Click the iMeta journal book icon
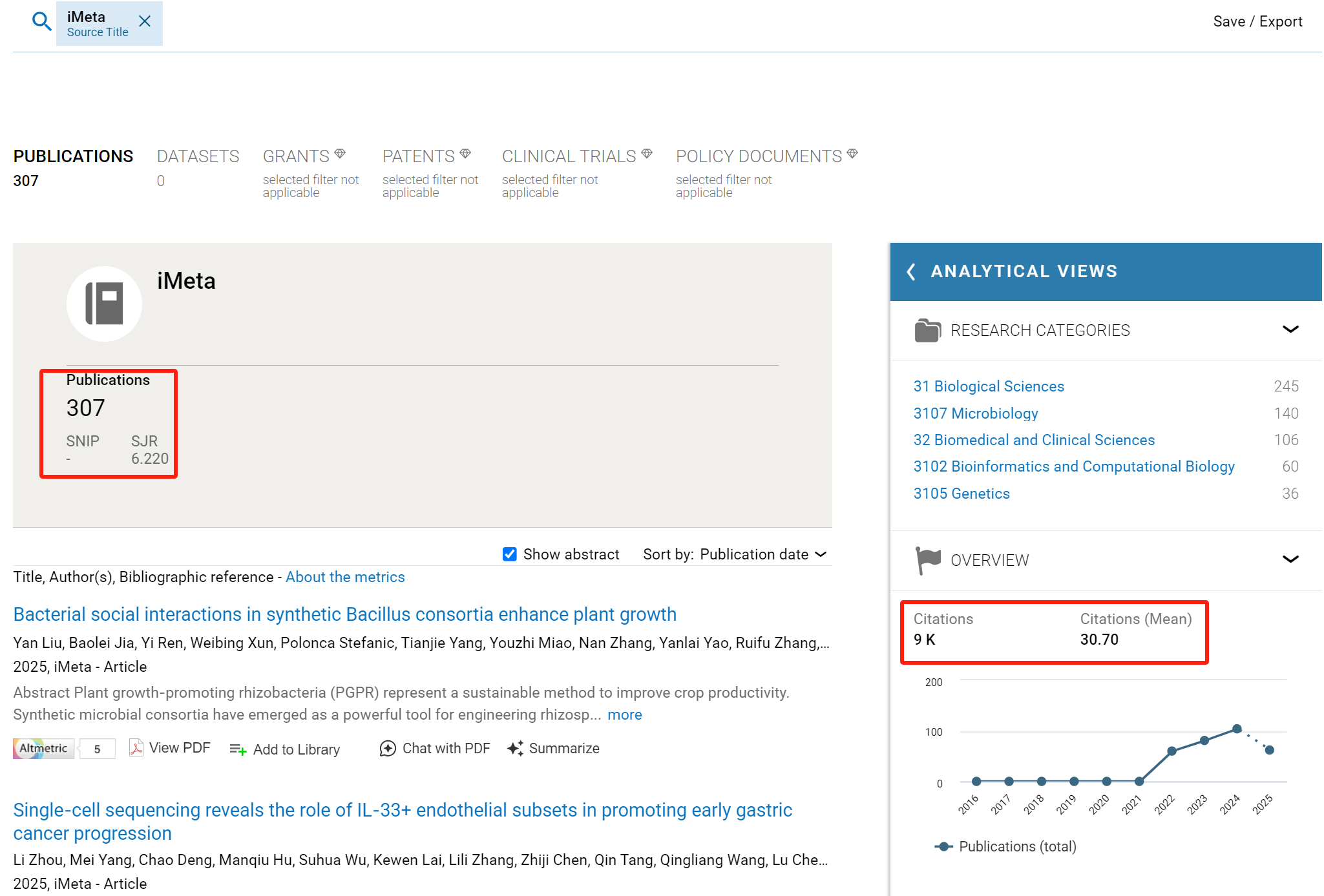The height and width of the screenshot is (896, 1324). 104,304
